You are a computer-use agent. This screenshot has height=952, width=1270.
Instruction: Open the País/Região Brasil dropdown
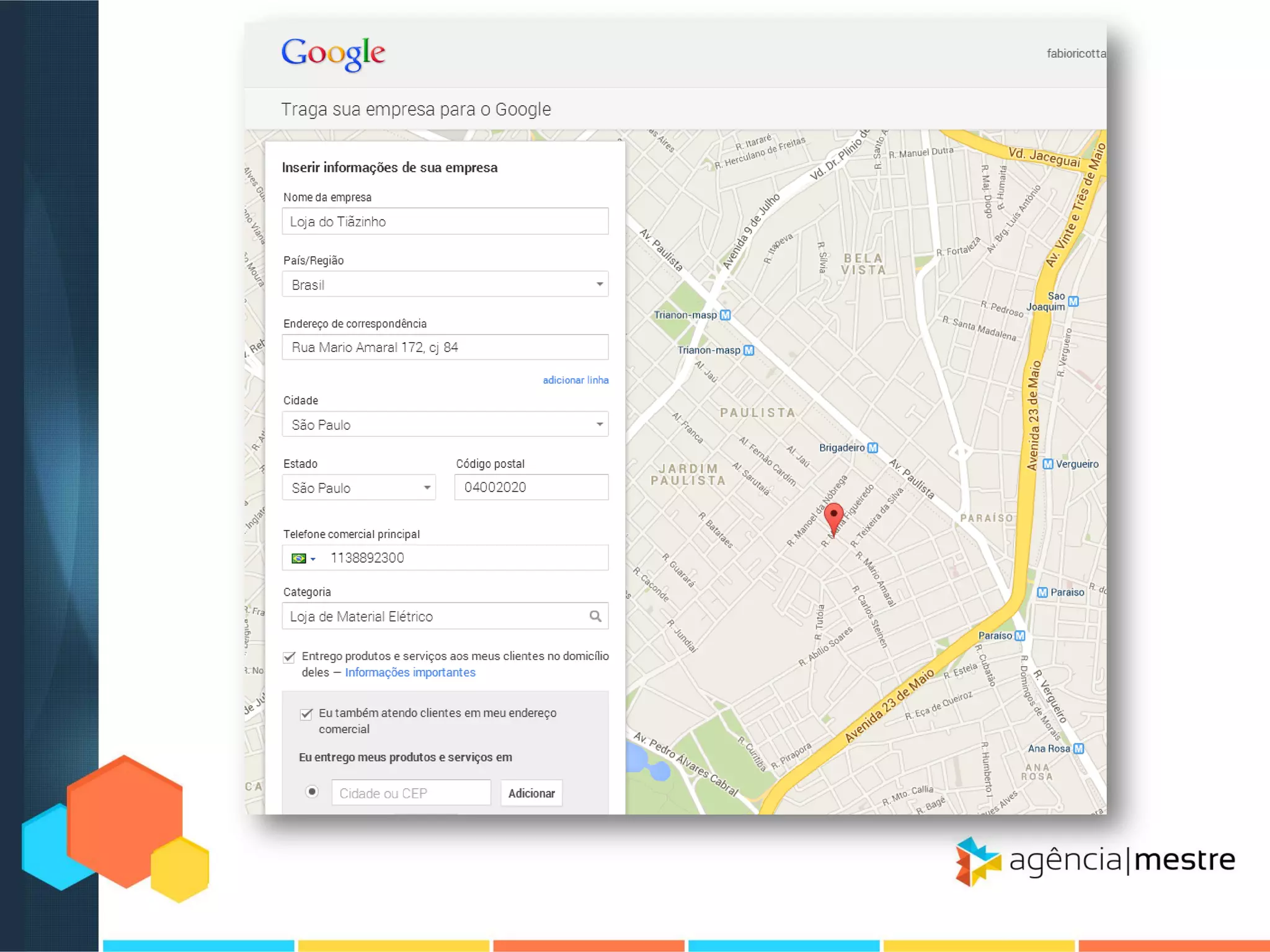[x=445, y=284]
